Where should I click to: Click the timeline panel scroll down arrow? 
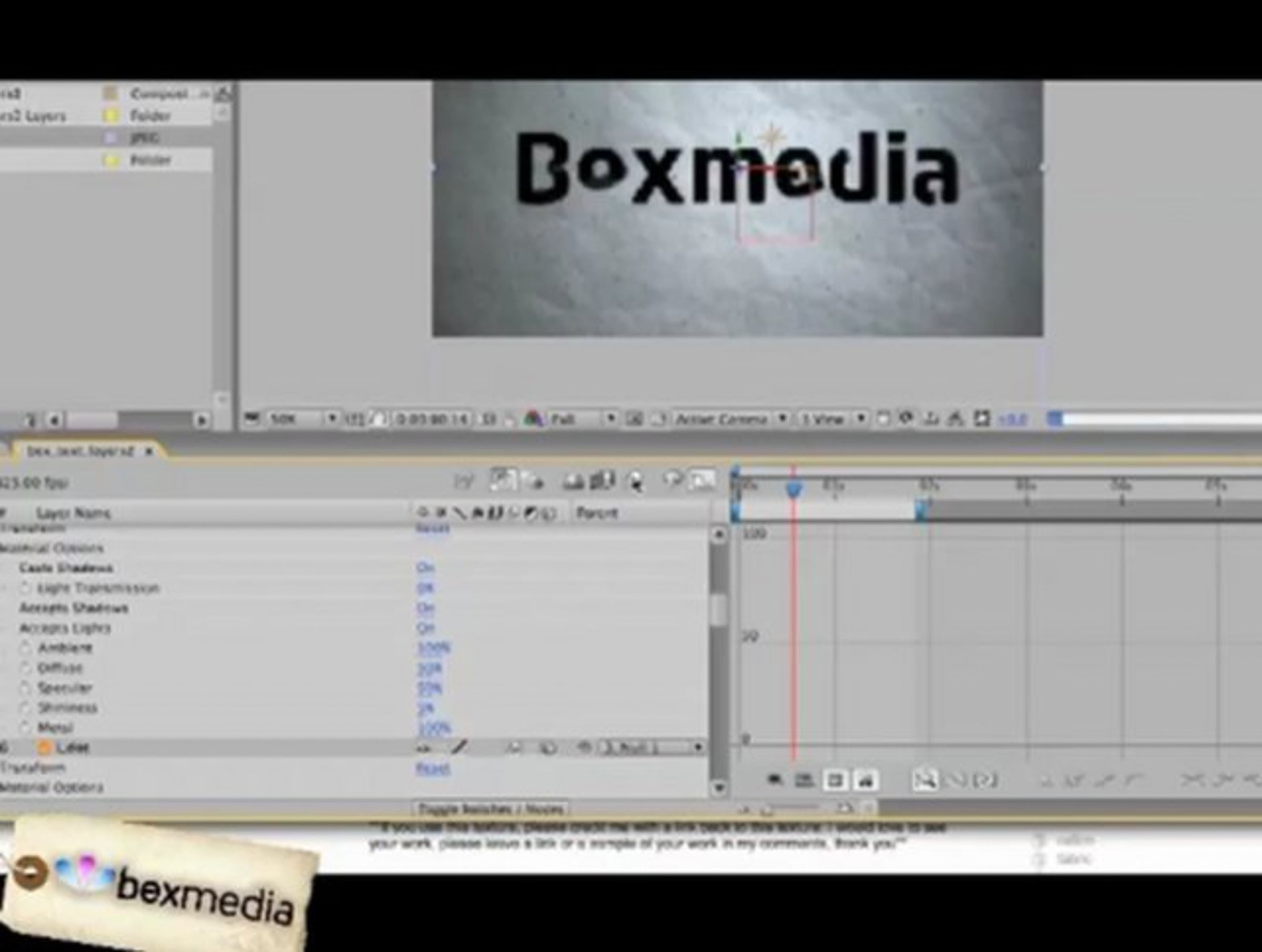(719, 787)
